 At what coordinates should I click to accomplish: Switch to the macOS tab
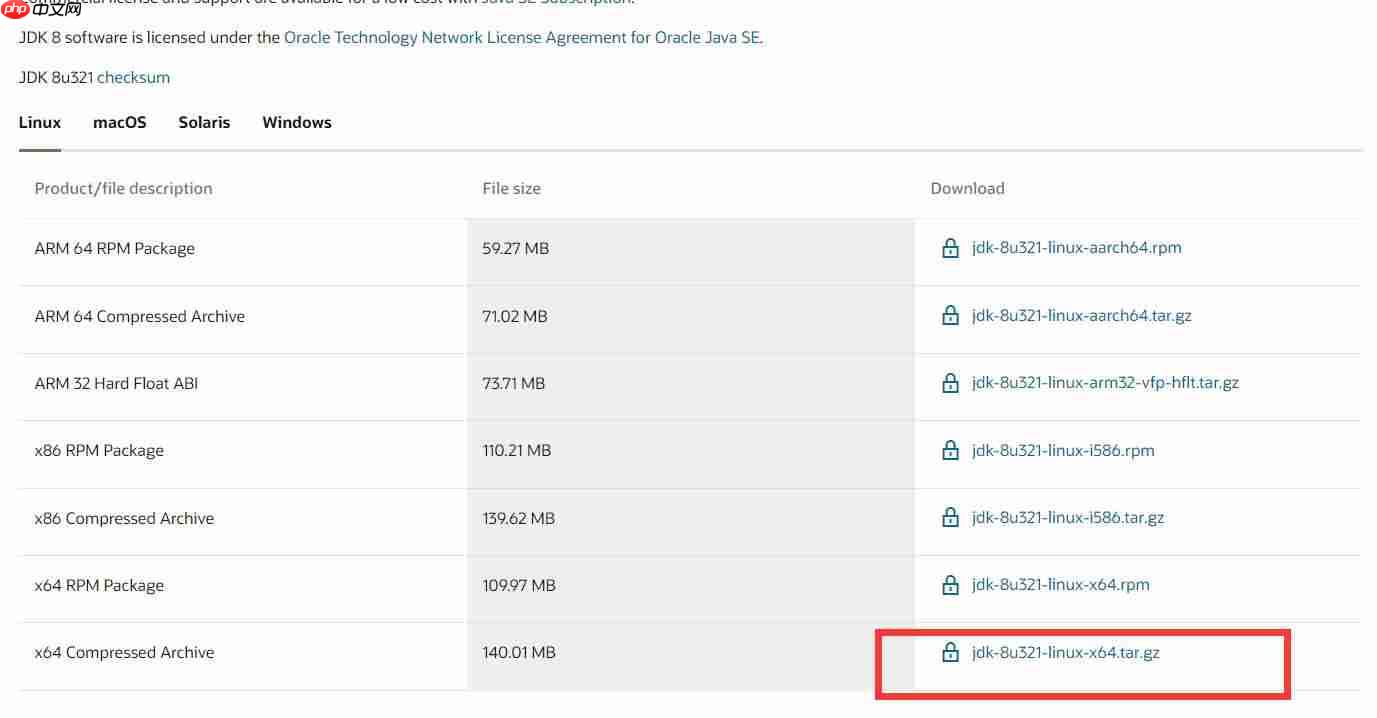(120, 123)
